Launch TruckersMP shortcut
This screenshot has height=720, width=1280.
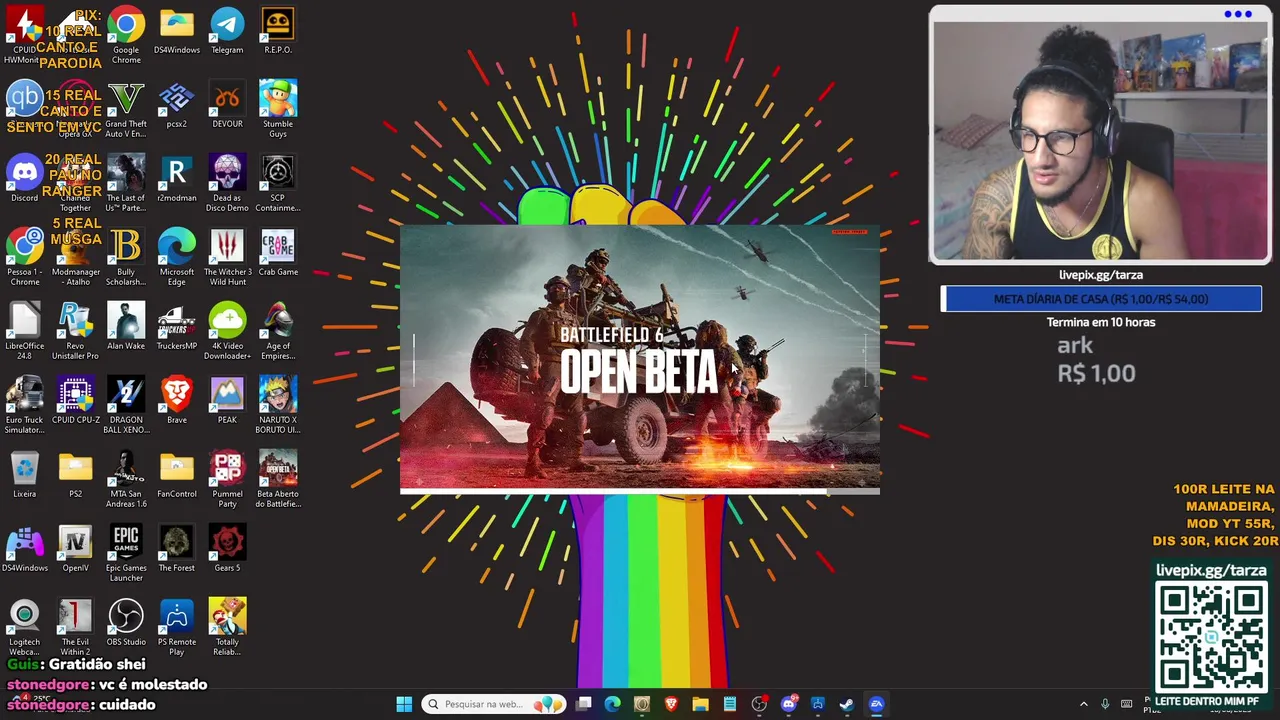[x=177, y=327]
